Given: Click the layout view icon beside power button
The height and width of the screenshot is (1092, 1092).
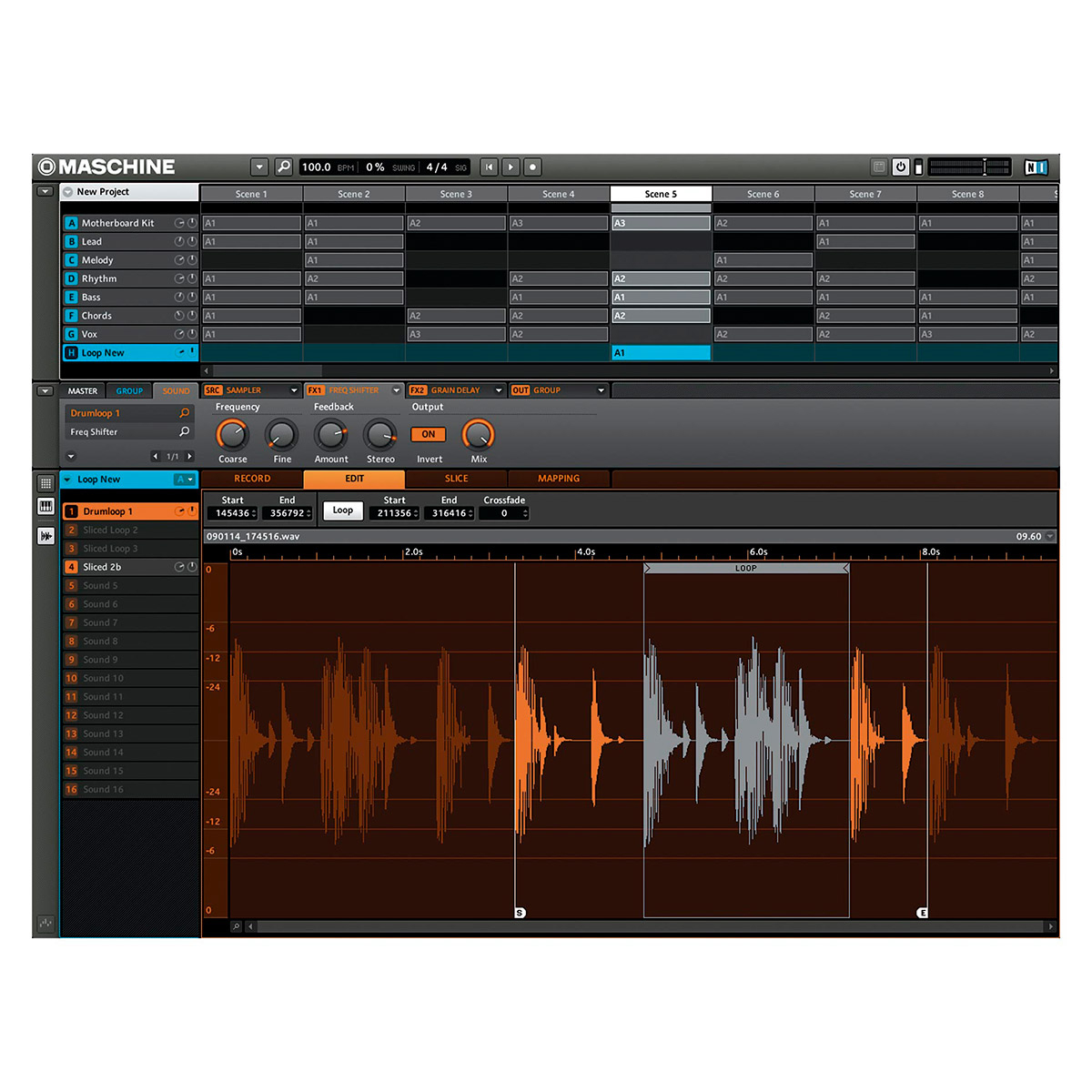Looking at the screenshot, I should [879, 167].
